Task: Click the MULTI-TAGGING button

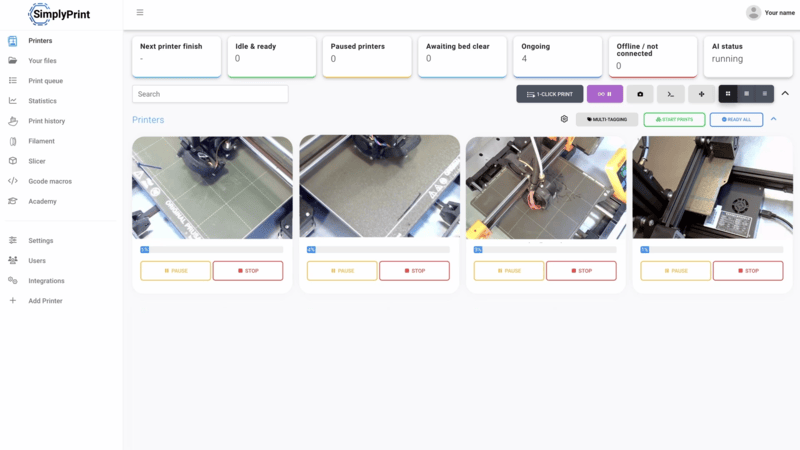Action: coord(607,119)
